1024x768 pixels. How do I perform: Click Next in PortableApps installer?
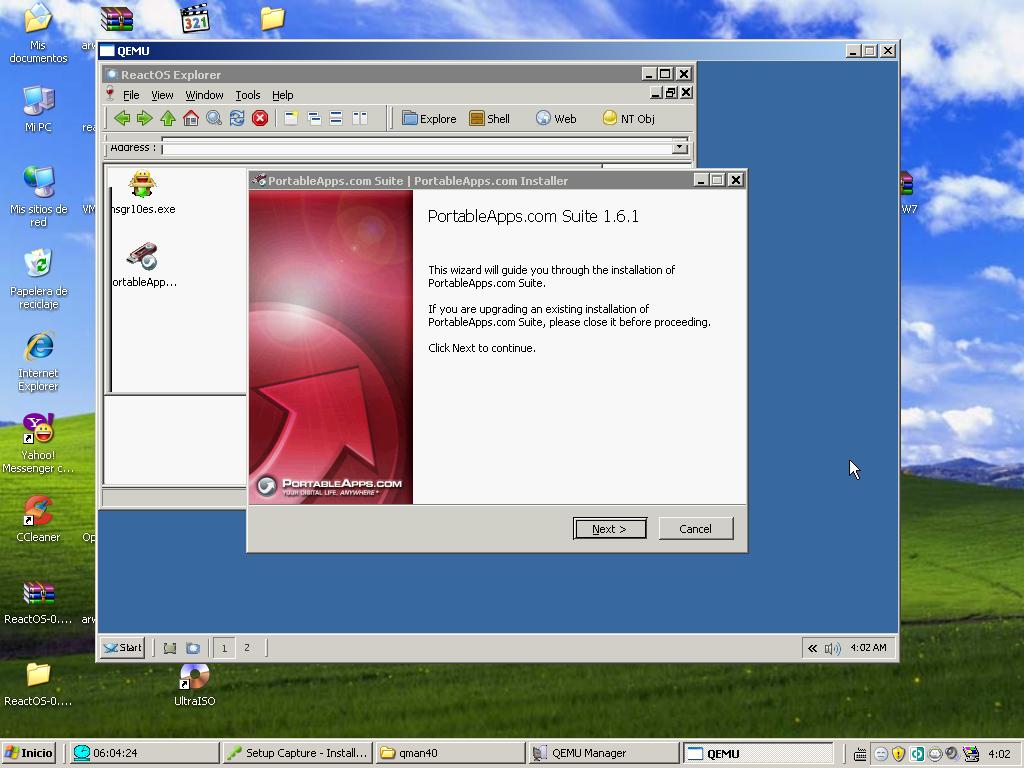pyautogui.click(x=609, y=529)
